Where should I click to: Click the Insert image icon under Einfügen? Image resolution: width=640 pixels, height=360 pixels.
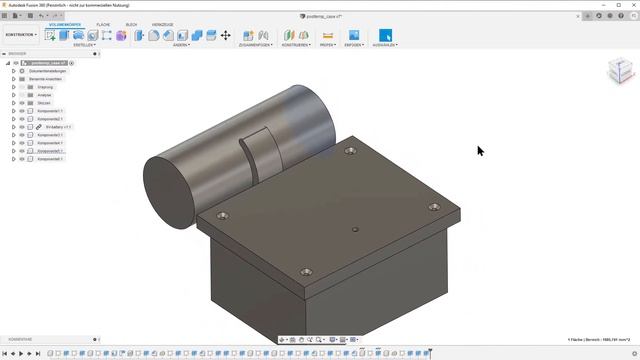click(354, 35)
